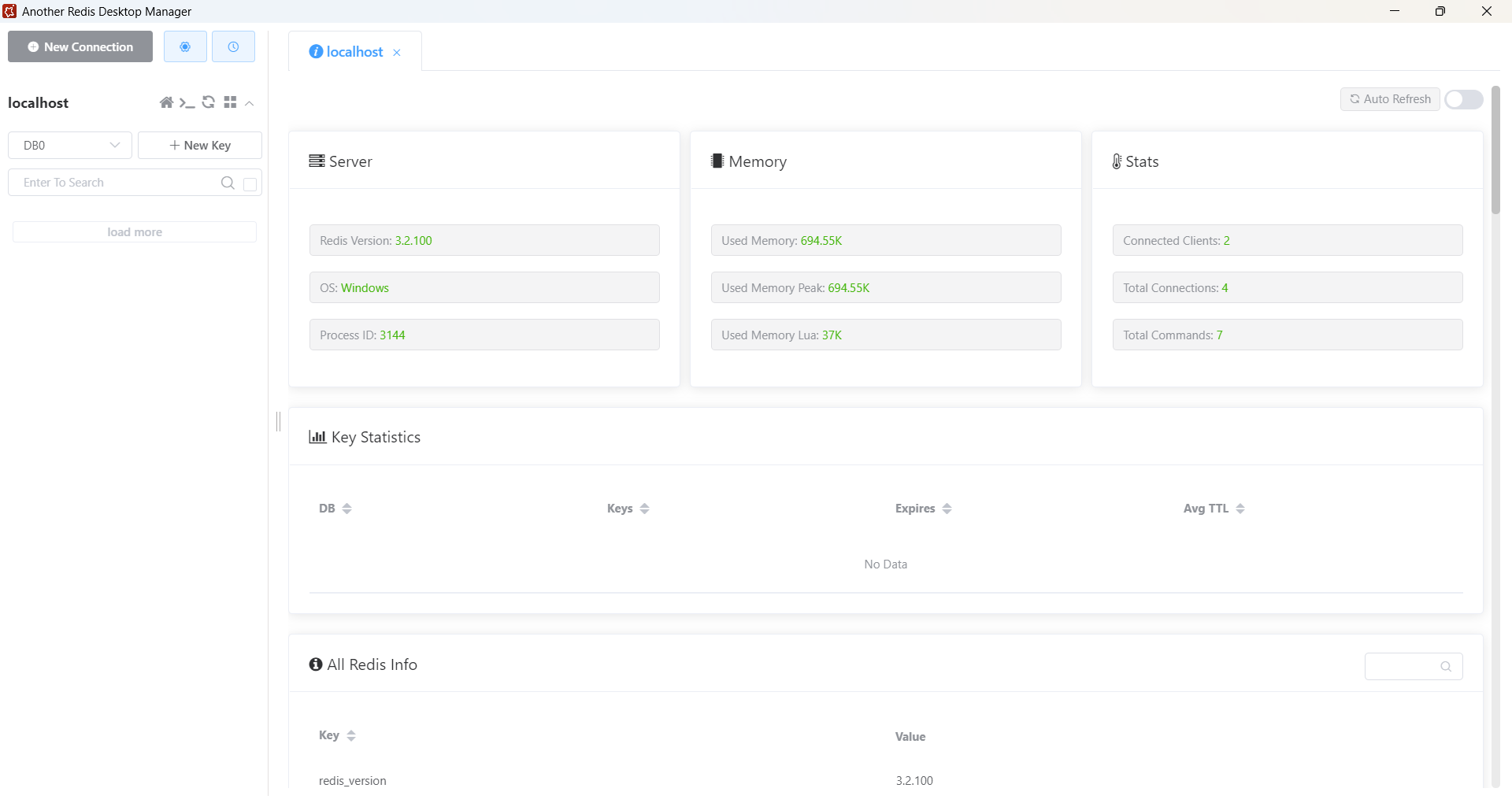Open the Redis console terminal icon

pos(187,103)
